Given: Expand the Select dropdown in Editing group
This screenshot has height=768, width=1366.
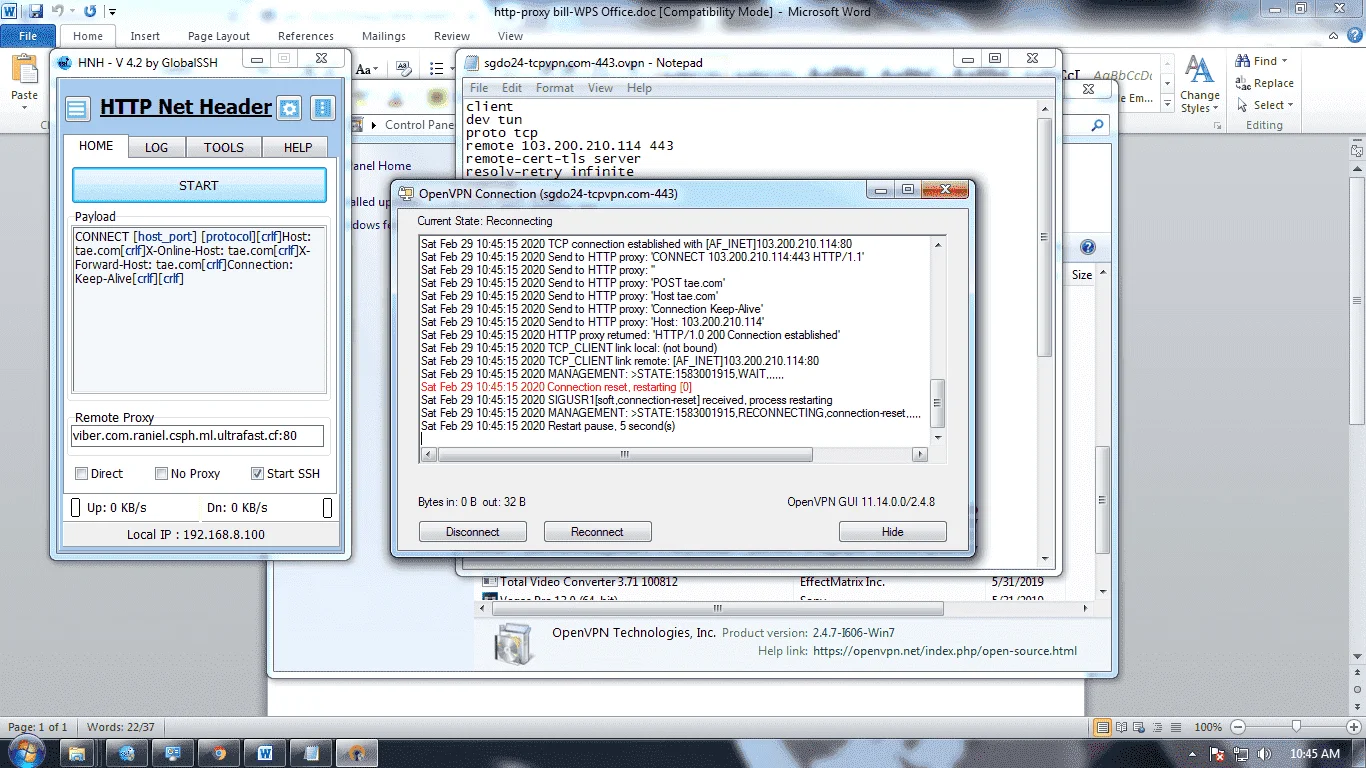Looking at the screenshot, I should click(x=1290, y=105).
